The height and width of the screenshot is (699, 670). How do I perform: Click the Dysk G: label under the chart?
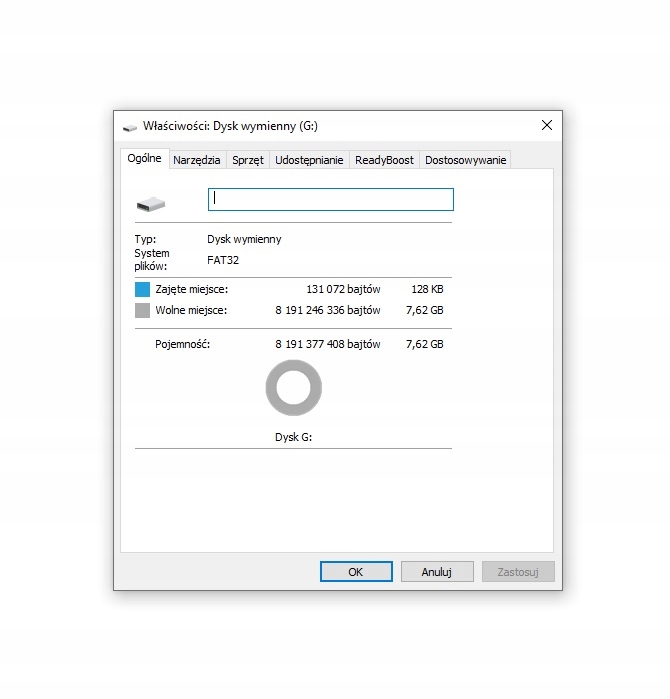click(293, 437)
